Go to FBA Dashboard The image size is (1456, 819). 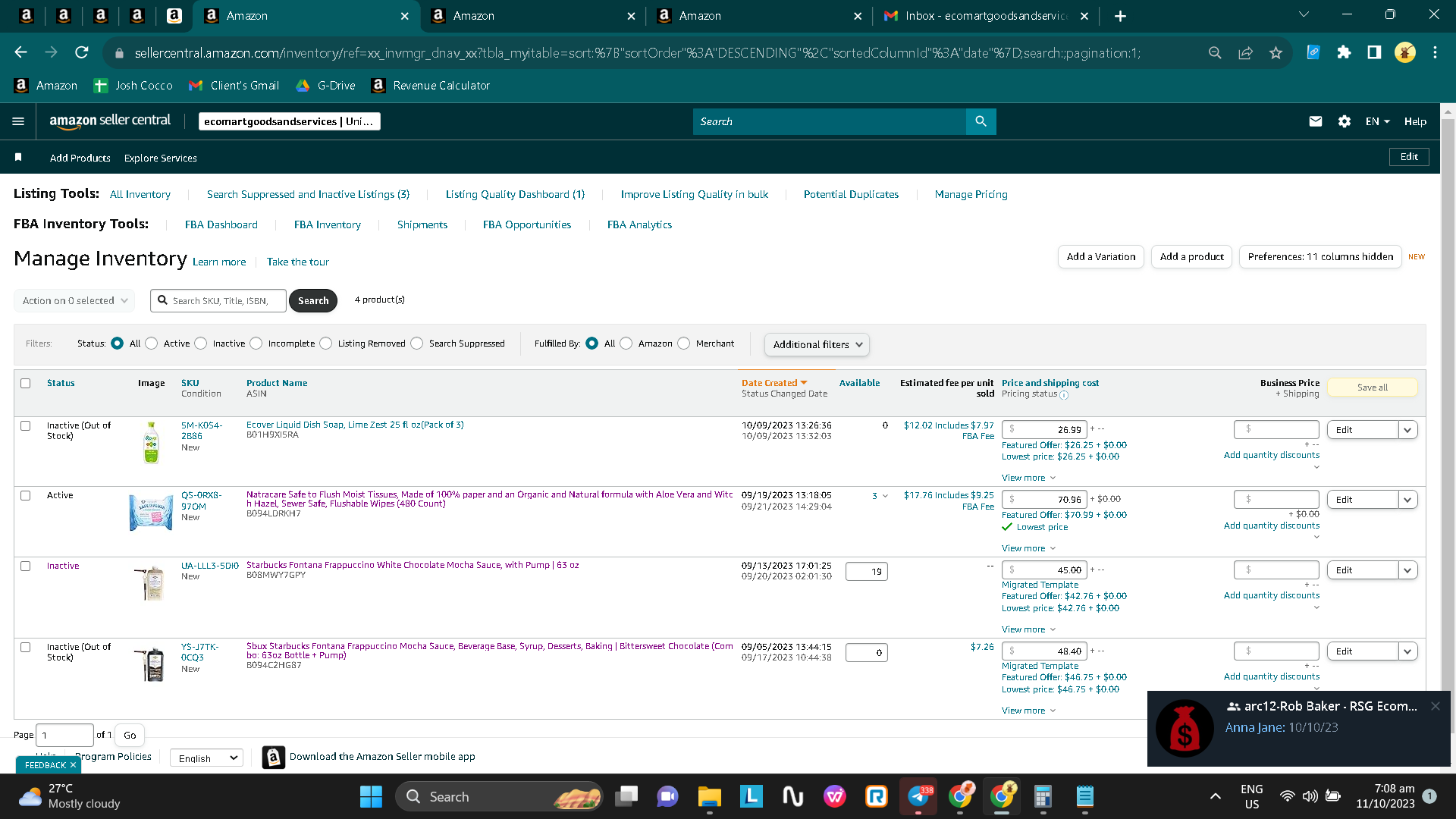(x=221, y=224)
